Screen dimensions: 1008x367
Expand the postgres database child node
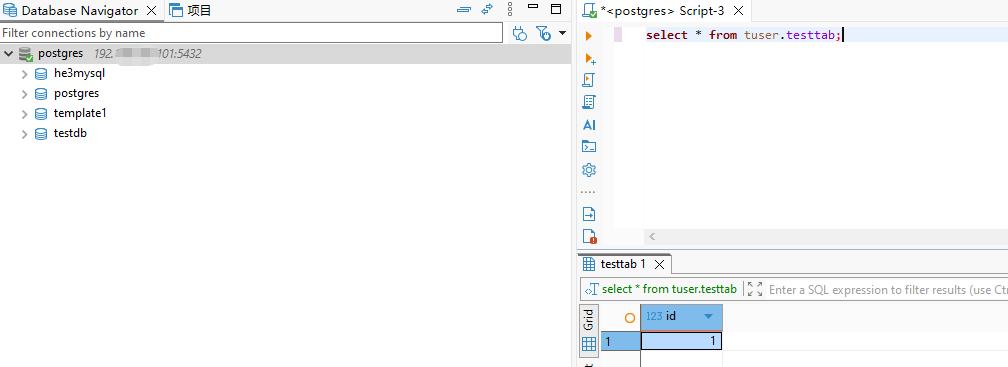pos(24,94)
